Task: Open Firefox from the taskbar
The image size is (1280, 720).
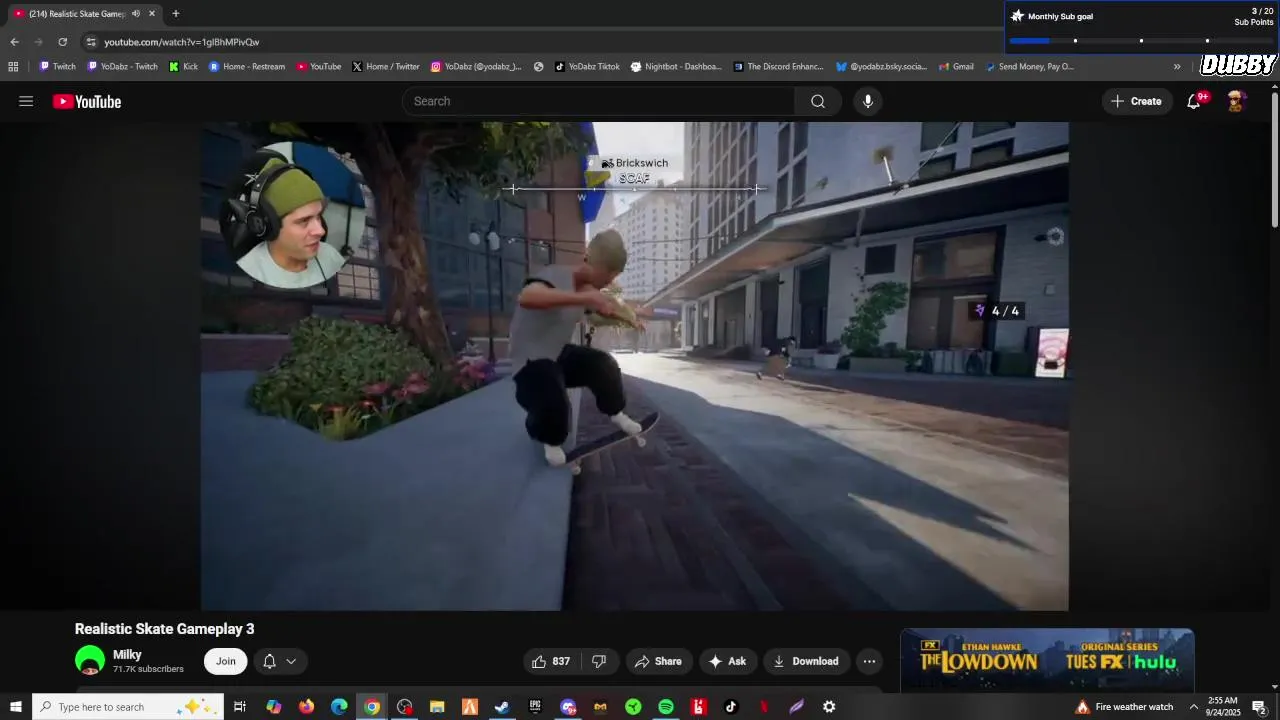Action: (306, 707)
